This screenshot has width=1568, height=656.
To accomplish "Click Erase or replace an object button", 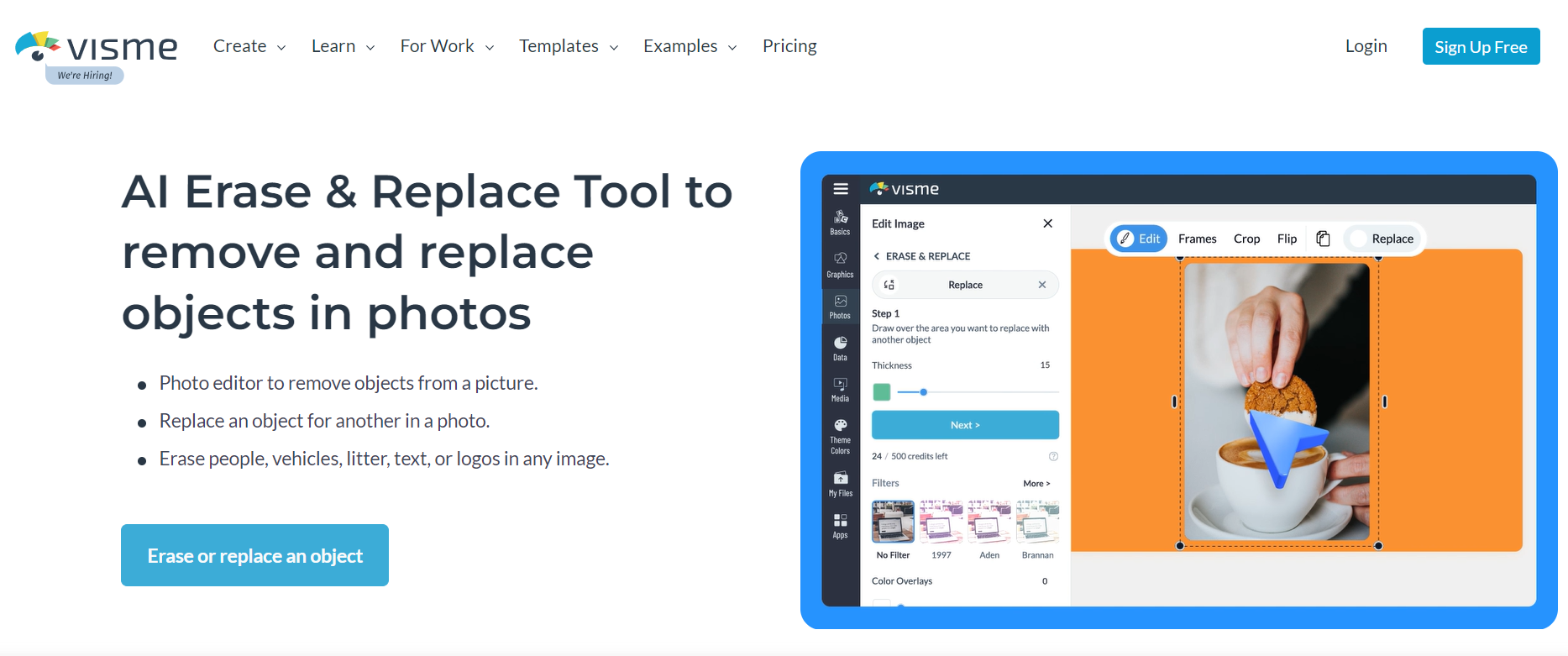I will [x=254, y=555].
